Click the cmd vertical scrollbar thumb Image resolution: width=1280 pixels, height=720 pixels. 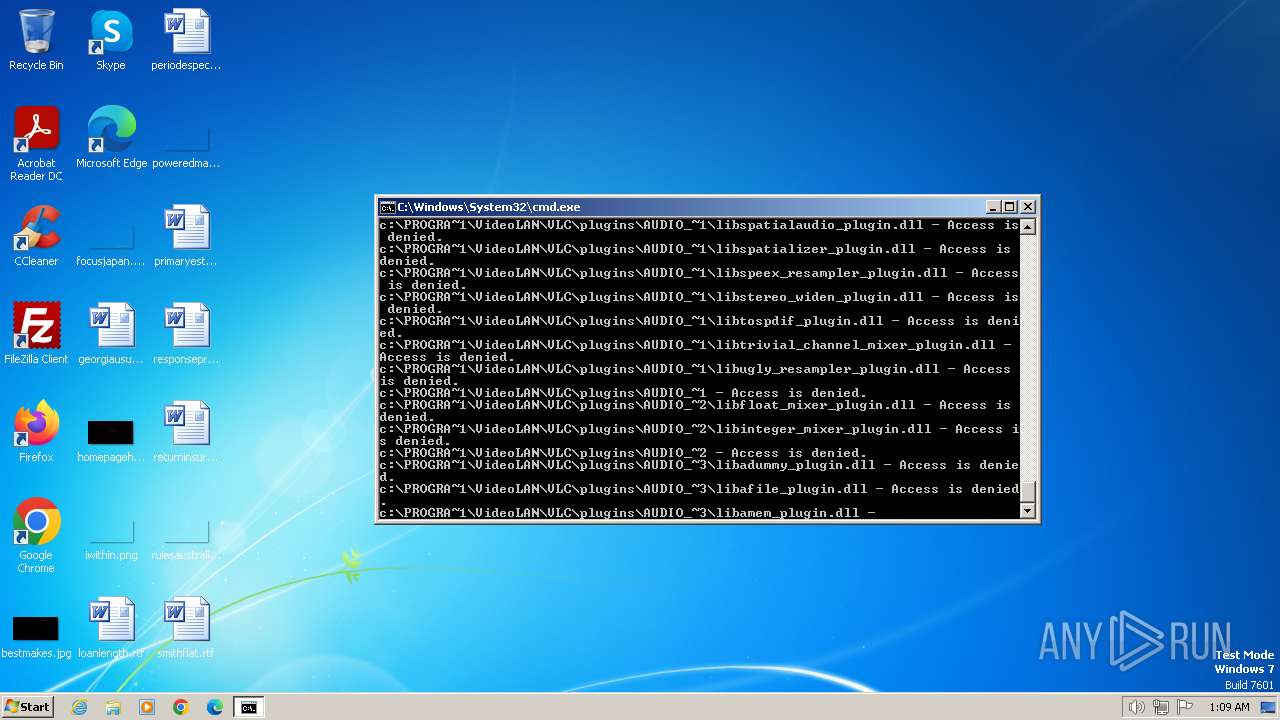[1027, 492]
